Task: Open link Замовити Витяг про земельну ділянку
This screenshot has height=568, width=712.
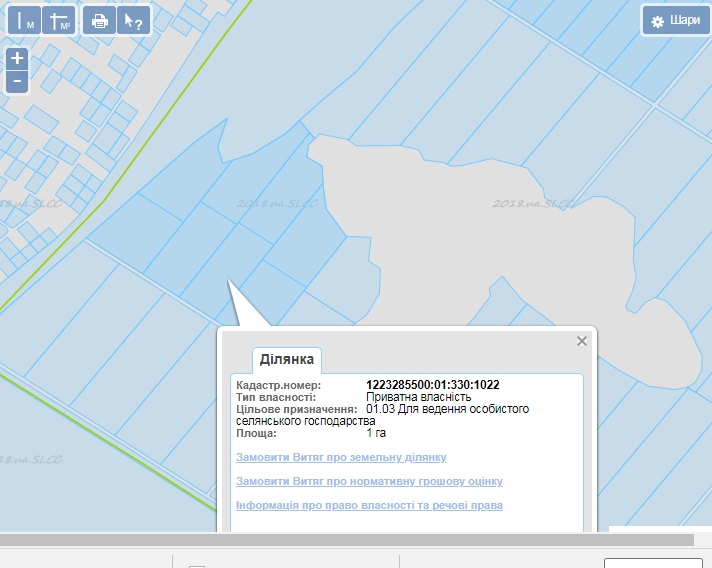Action: (x=341, y=457)
